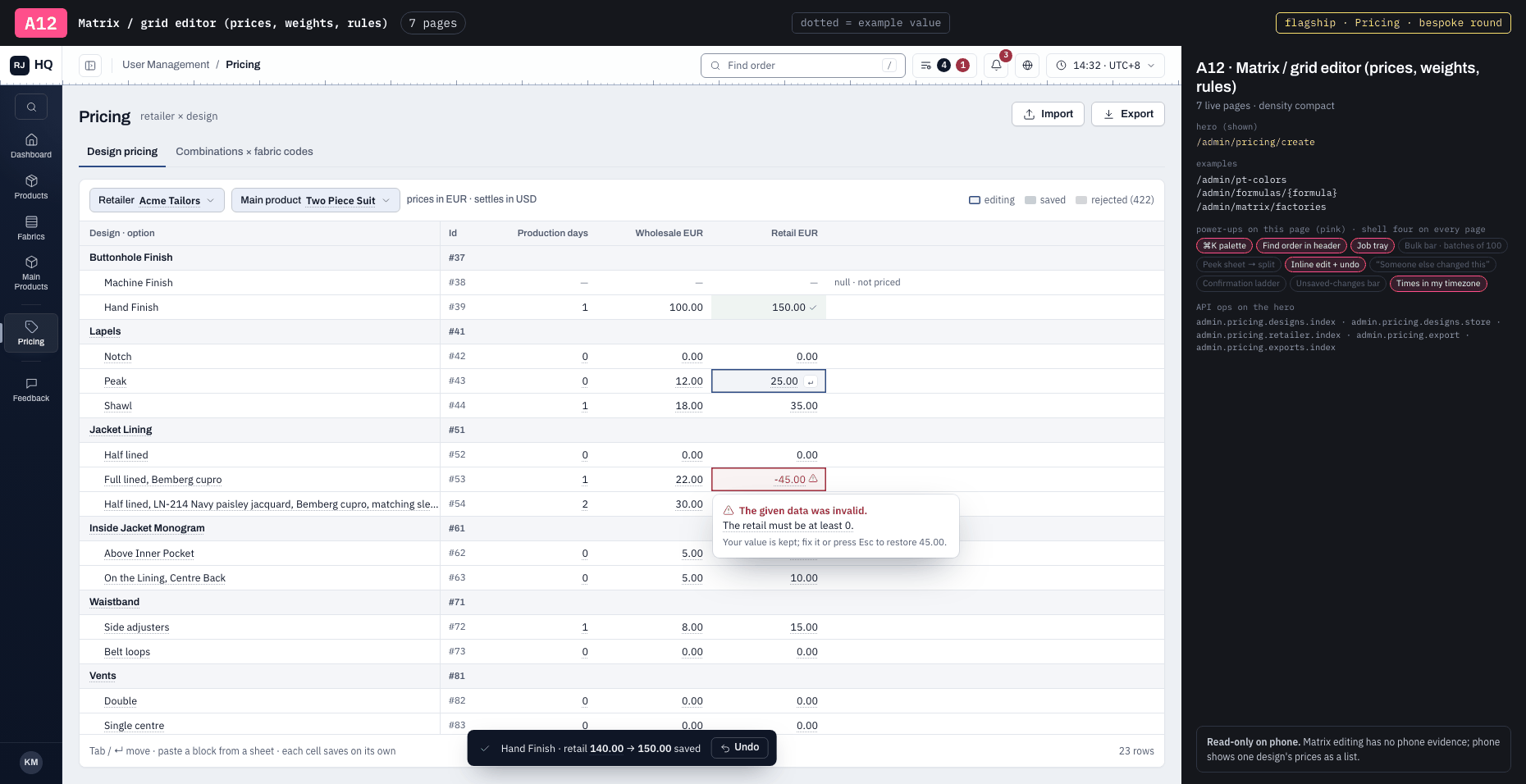Screen dimensions: 1526x784
Task: Click Shawl retail value 35.00
Action: pyautogui.click(x=804, y=406)
